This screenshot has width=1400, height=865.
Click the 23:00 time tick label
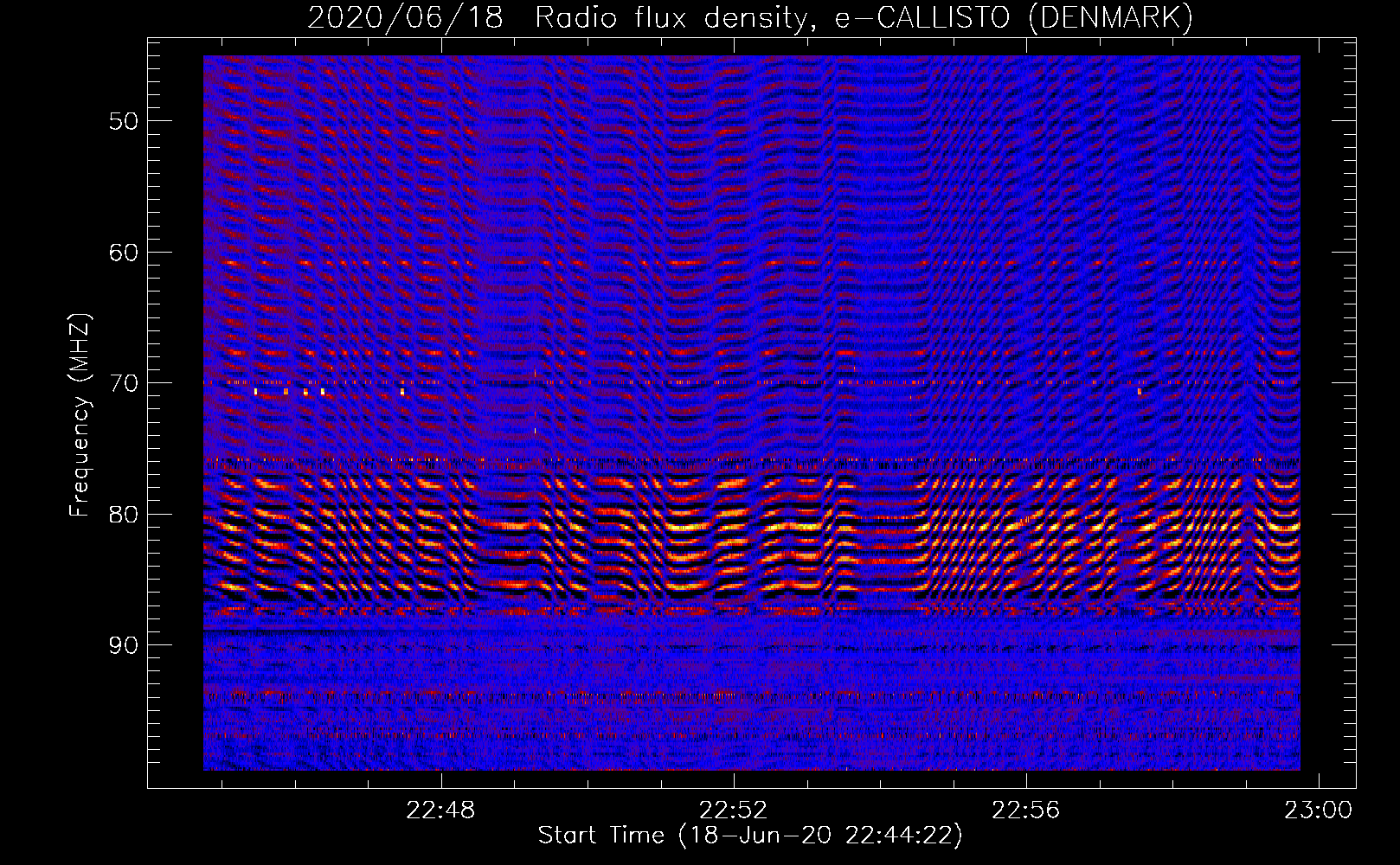click(x=1318, y=811)
